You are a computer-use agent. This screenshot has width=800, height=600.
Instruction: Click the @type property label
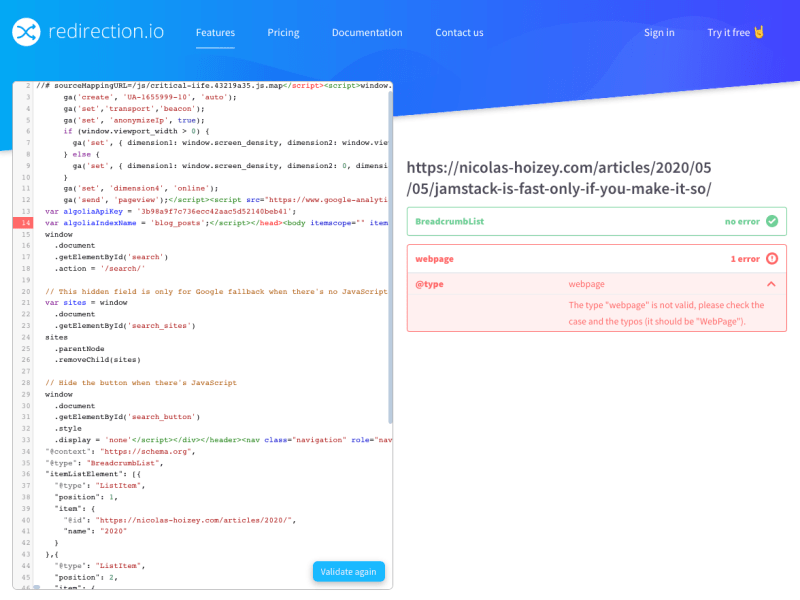(429, 284)
